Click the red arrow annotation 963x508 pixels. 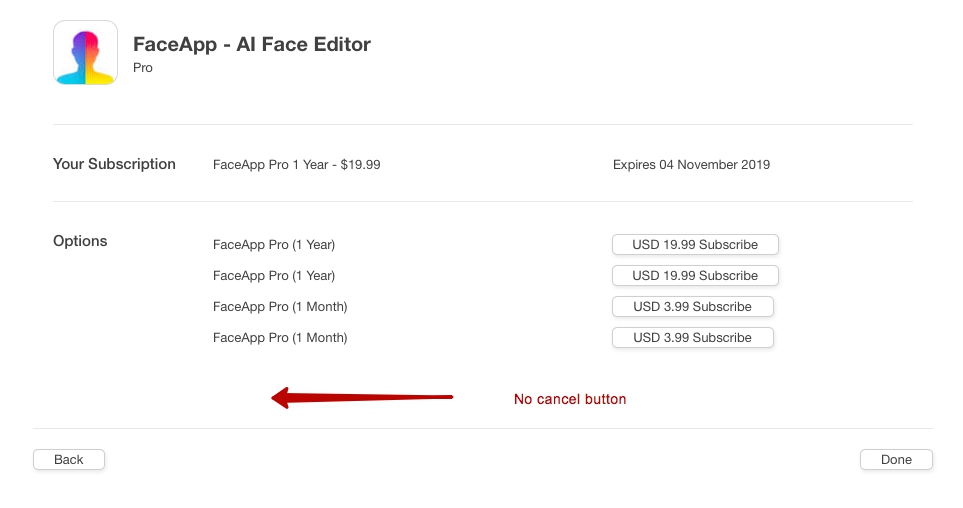362,398
